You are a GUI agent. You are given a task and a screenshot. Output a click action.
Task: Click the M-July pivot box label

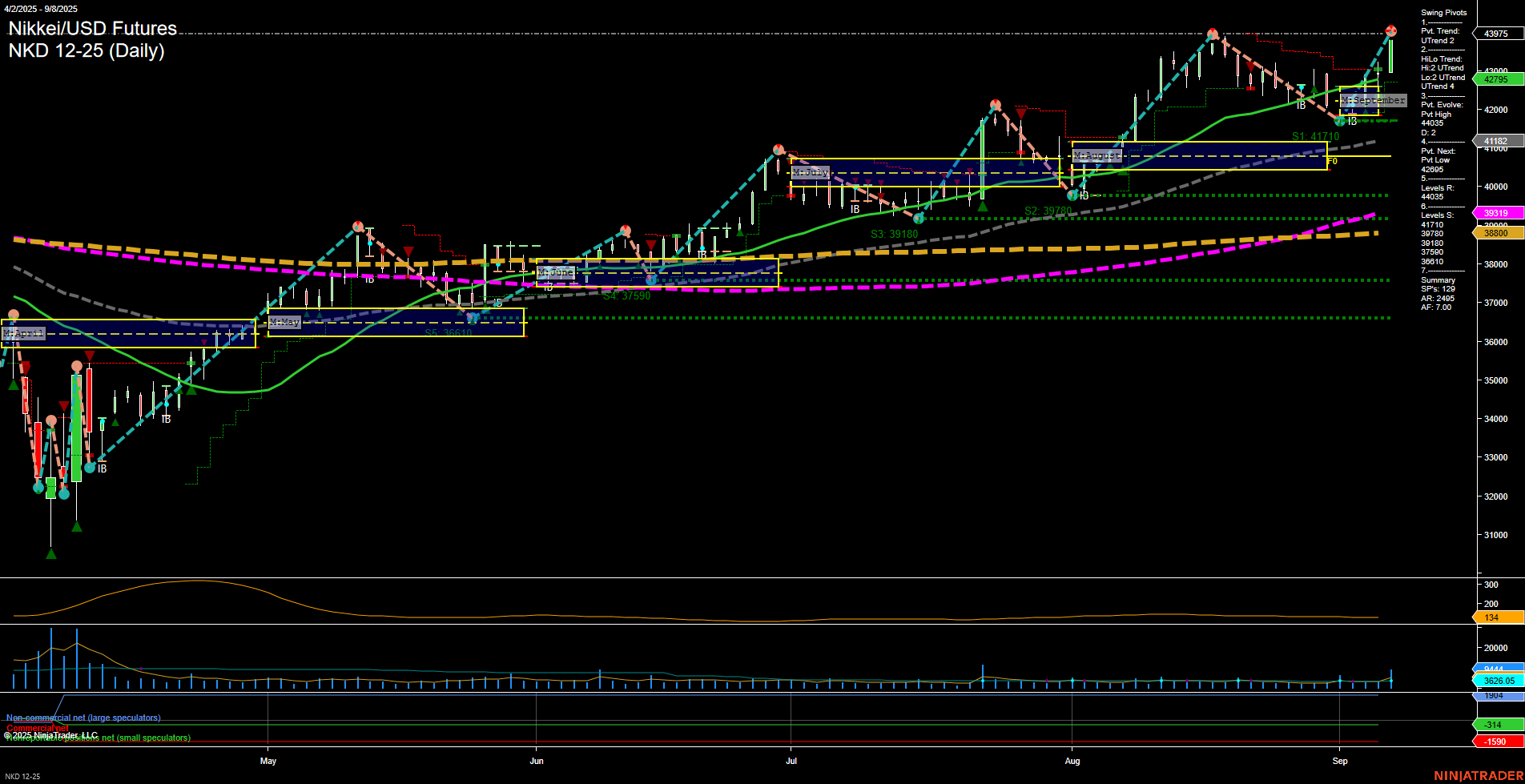[x=811, y=171]
